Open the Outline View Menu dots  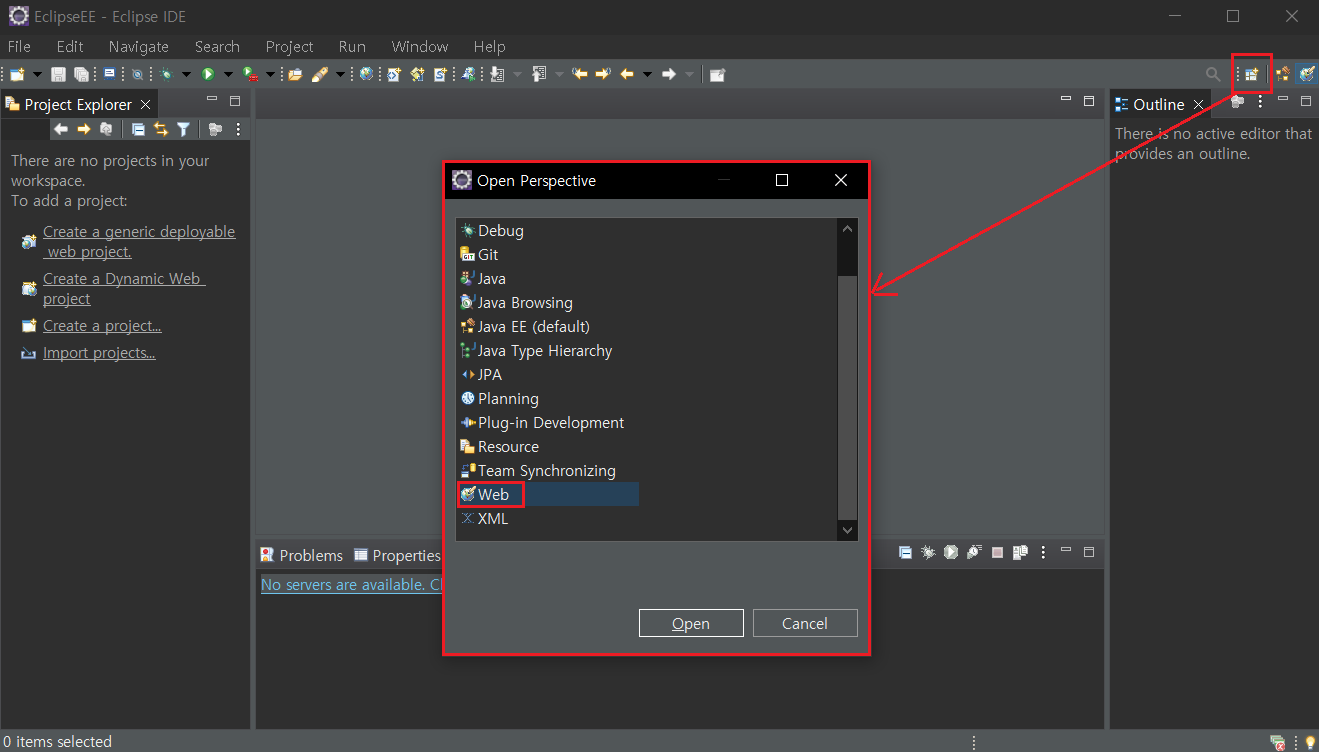(1260, 101)
